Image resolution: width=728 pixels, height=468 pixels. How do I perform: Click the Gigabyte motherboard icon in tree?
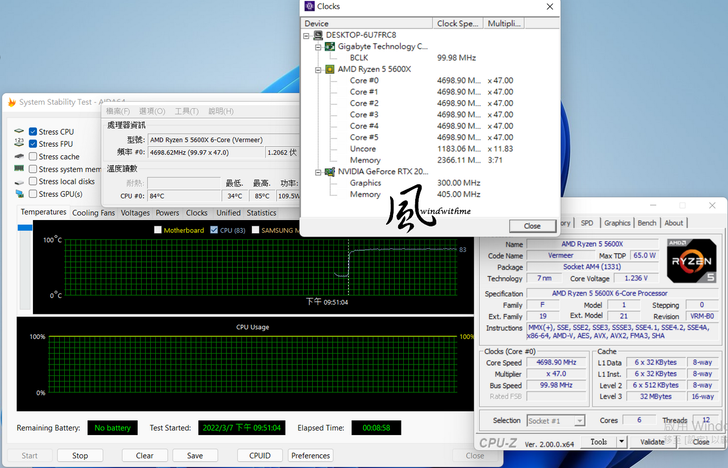329,47
